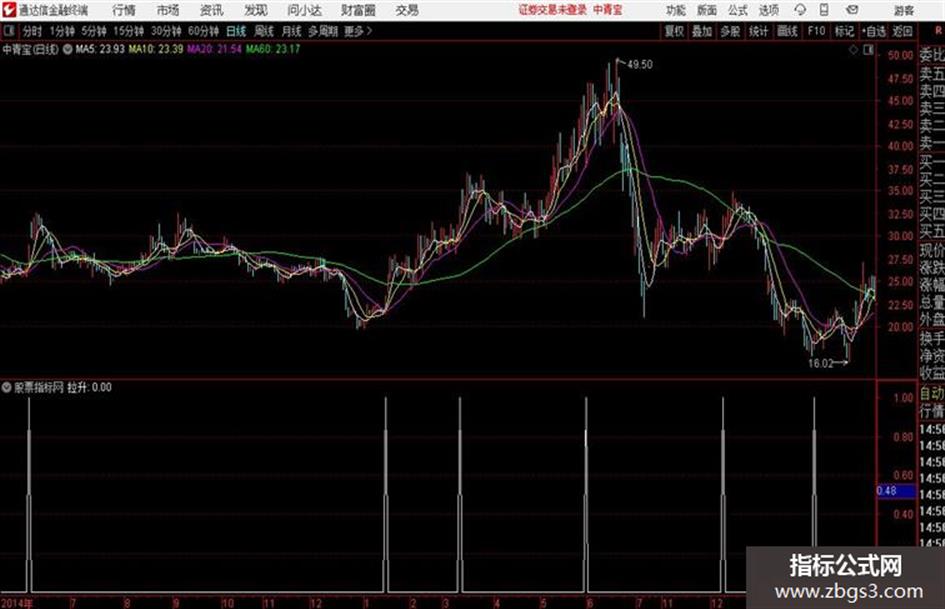Switch to the 分时 period tab
Viewport: 945px width, 609px height.
point(33,31)
